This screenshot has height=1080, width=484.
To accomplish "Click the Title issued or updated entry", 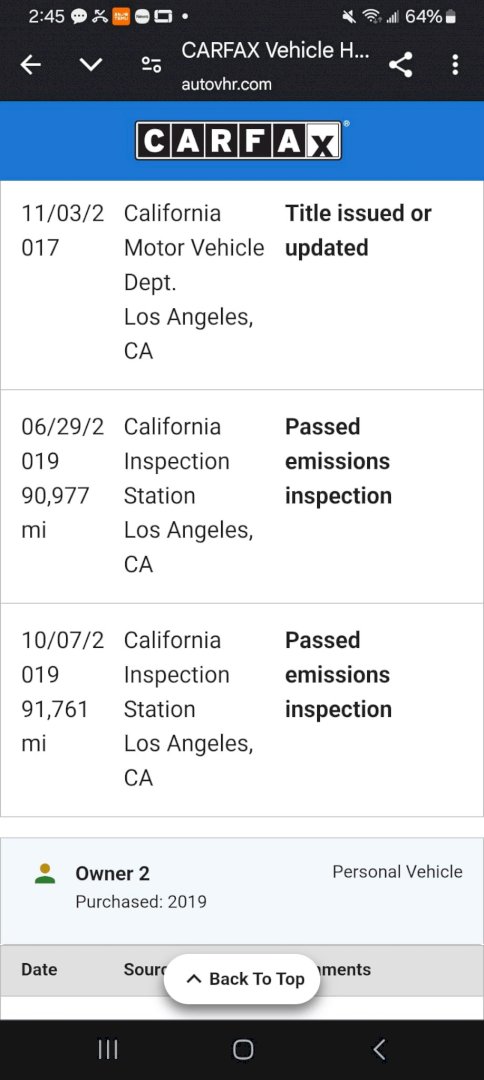I will [x=359, y=231].
